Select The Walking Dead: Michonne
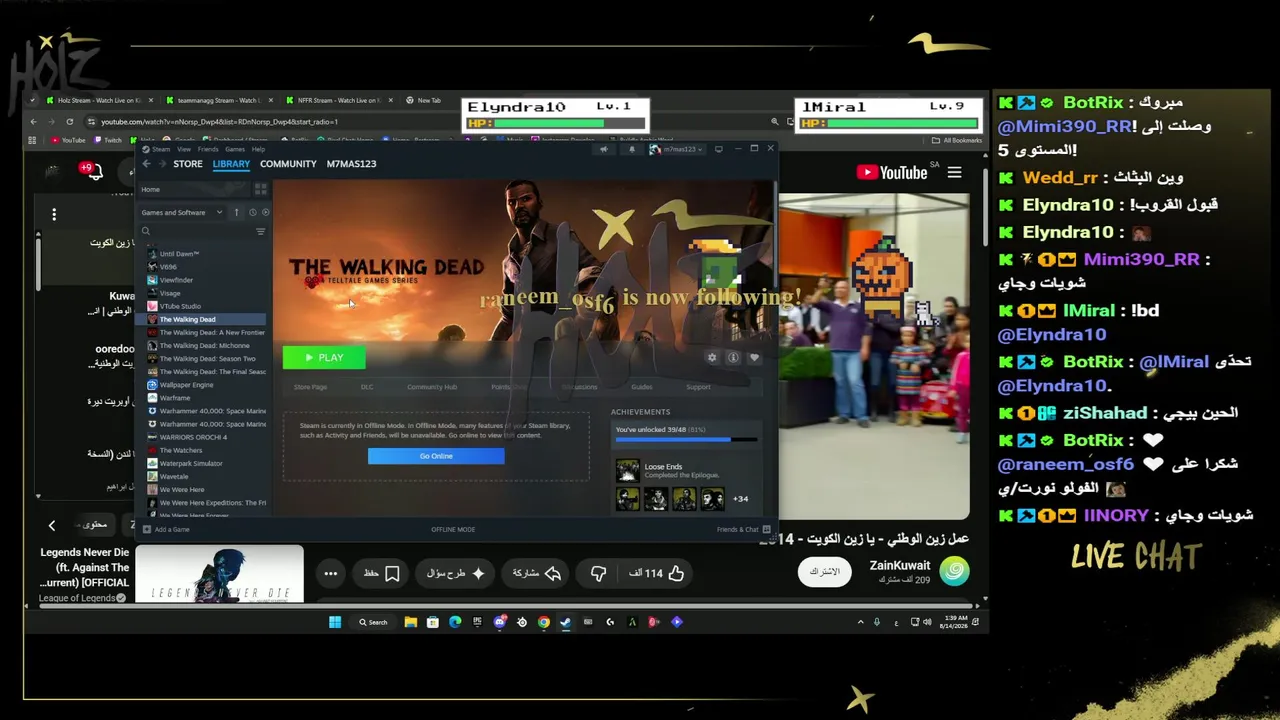The width and height of the screenshot is (1280, 720). pos(206,345)
